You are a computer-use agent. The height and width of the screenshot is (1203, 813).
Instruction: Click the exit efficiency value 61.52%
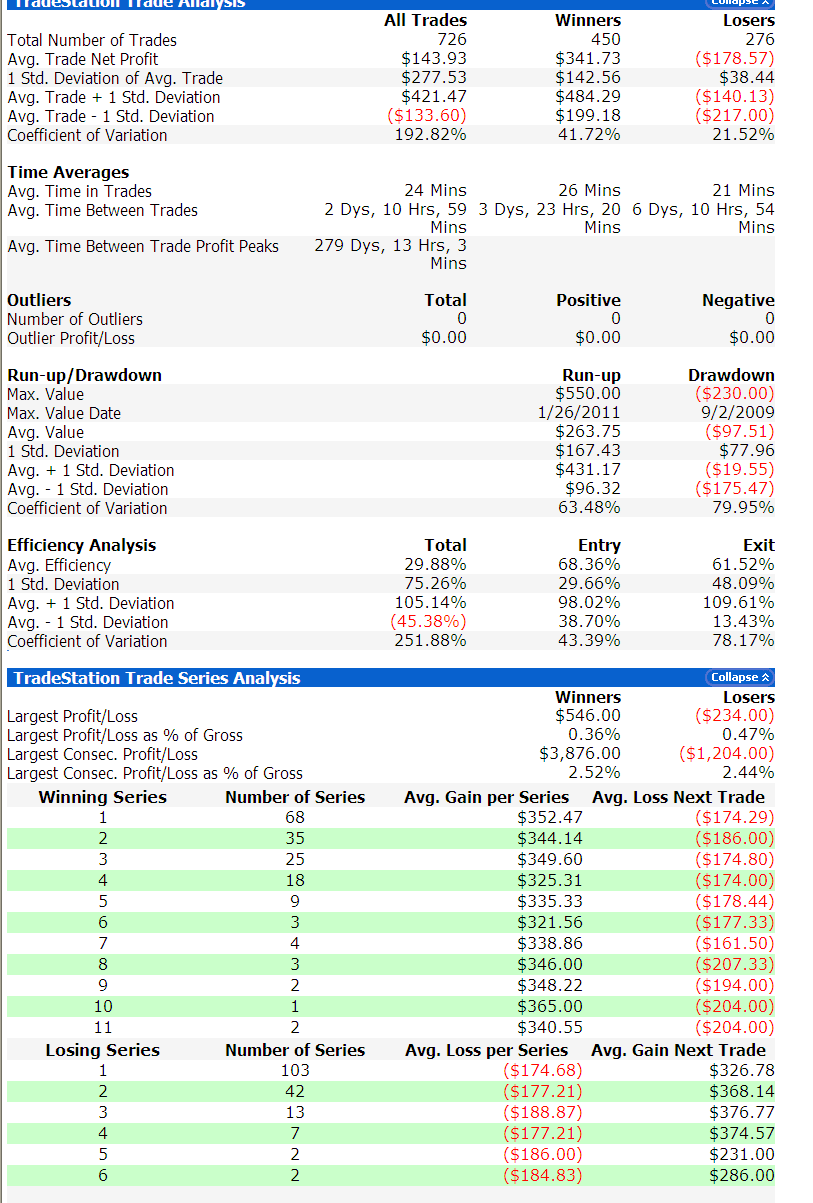(743, 565)
